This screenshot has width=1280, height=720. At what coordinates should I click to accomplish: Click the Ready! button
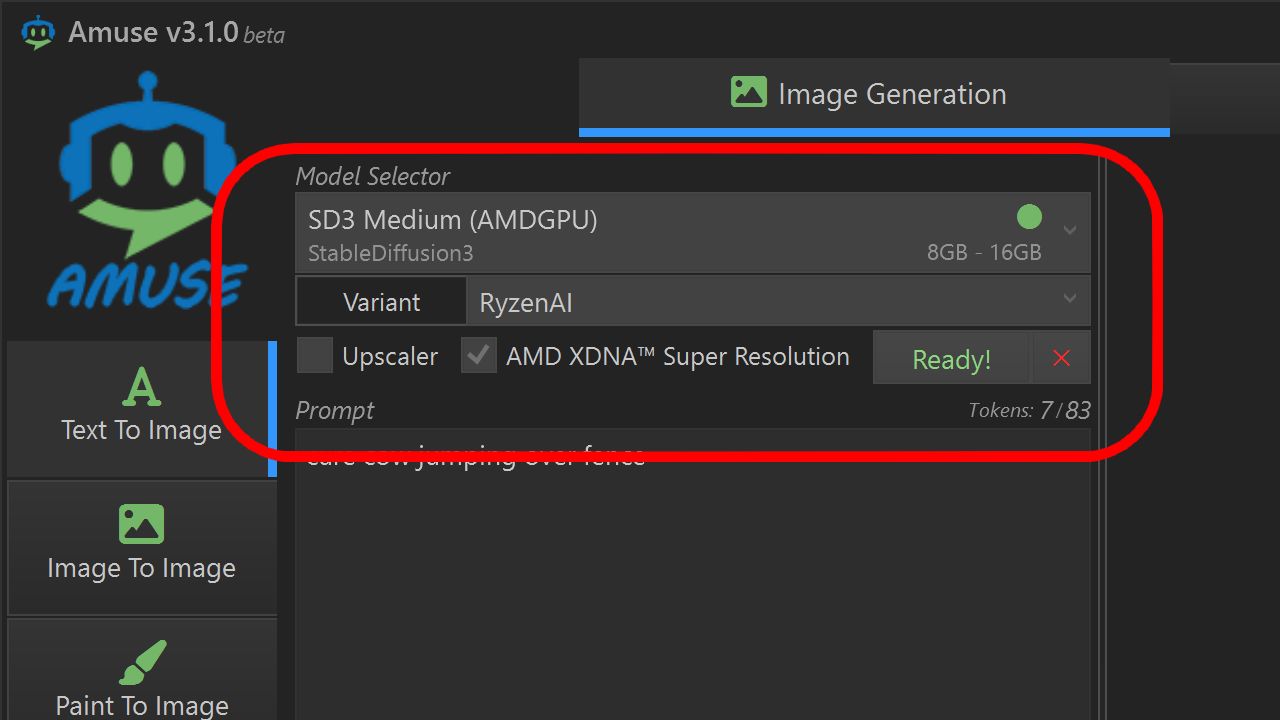click(x=950, y=357)
